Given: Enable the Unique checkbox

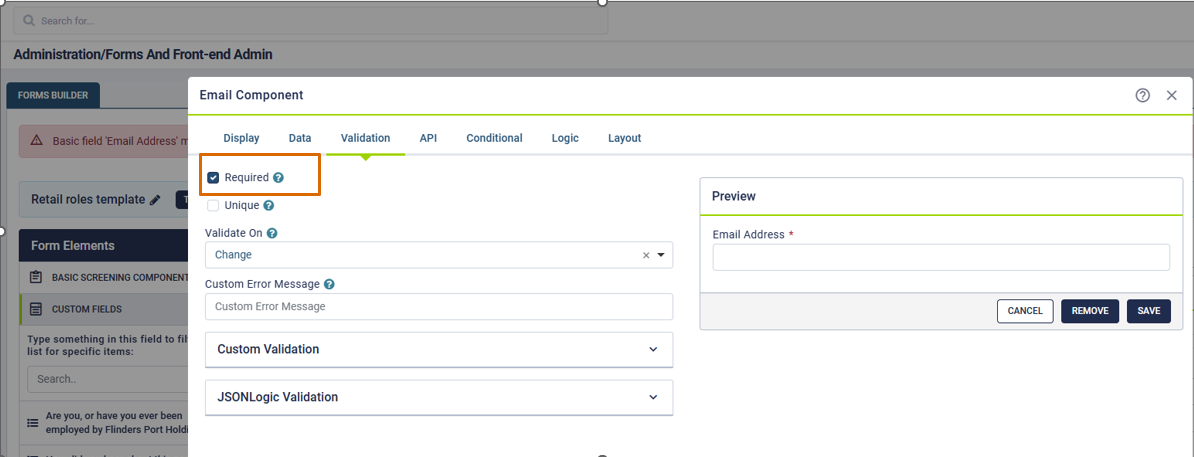Looking at the screenshot, I should click(x=213, y=206).
